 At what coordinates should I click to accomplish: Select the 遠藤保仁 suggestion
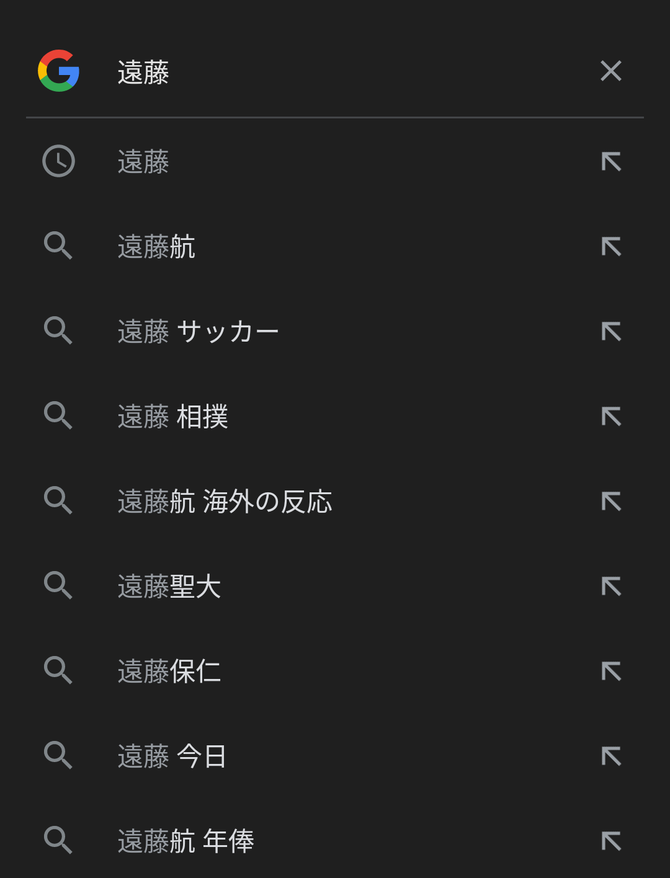pos(169,672)
